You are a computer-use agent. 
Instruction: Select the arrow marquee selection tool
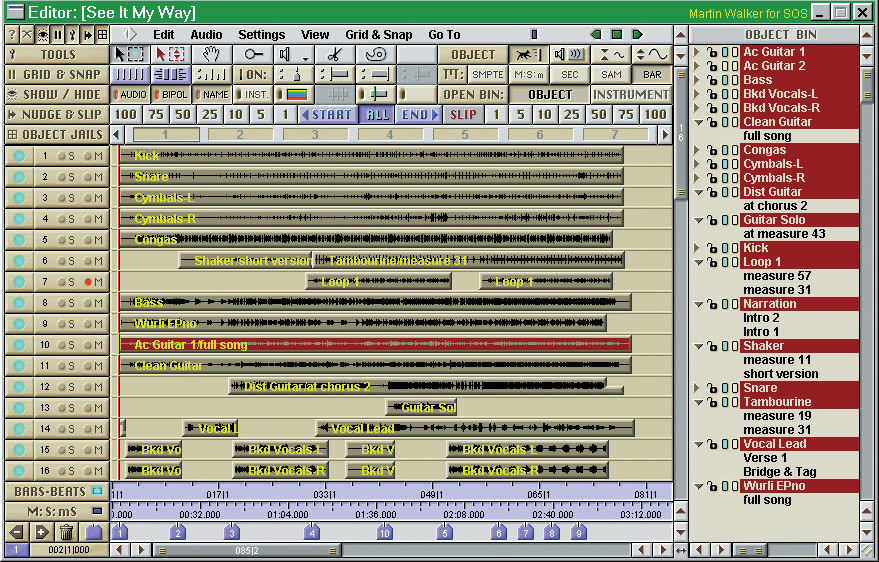129,54
